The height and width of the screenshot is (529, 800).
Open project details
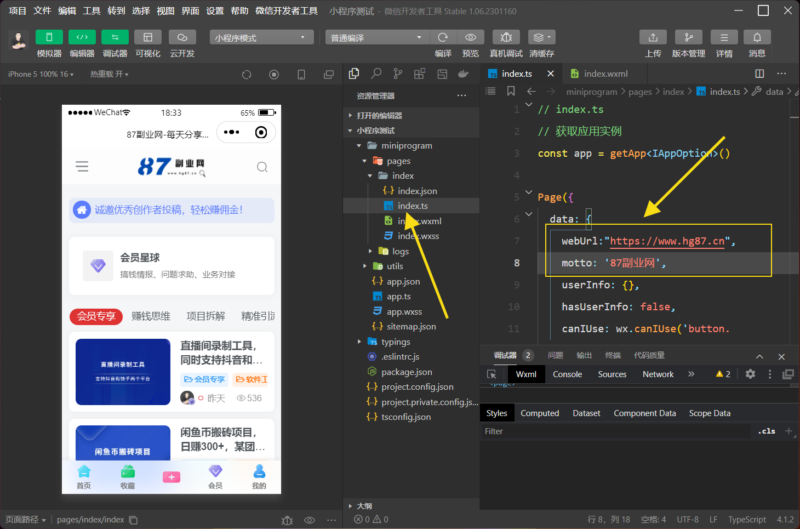pyautogui.click(x=723, y=37)
